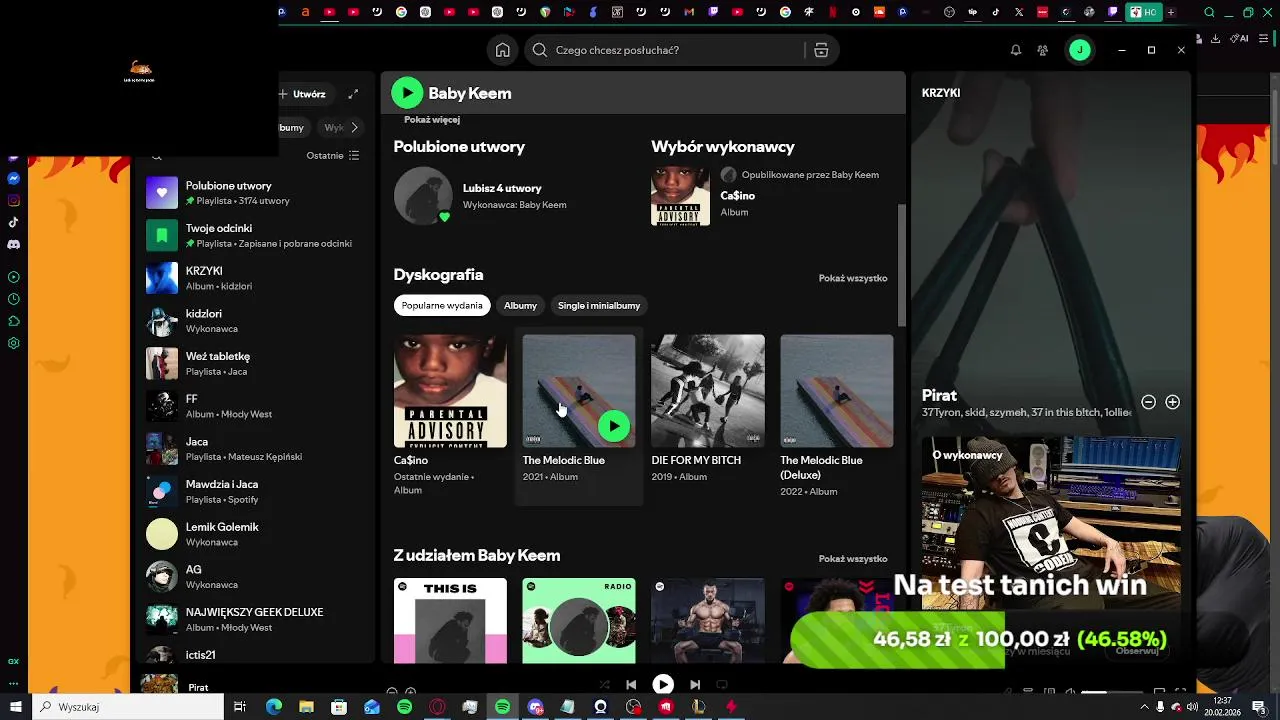Image resolution: width=1280 pixels, height=720 pixels.
Task: Click 'KRZYKI' title in now playing panel
Action: [941, 93]
